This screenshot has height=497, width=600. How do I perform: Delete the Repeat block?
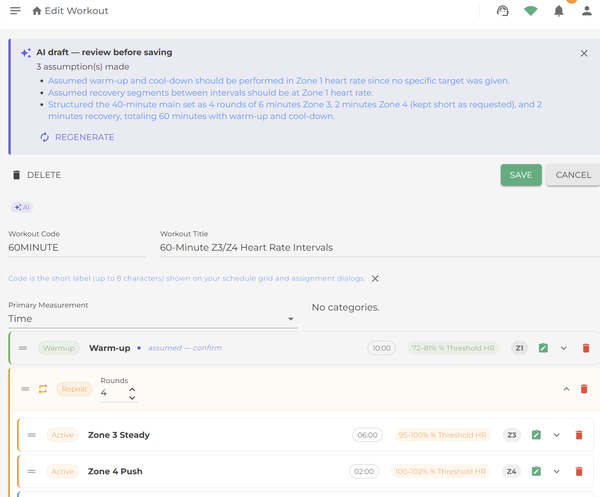[584, 389]
